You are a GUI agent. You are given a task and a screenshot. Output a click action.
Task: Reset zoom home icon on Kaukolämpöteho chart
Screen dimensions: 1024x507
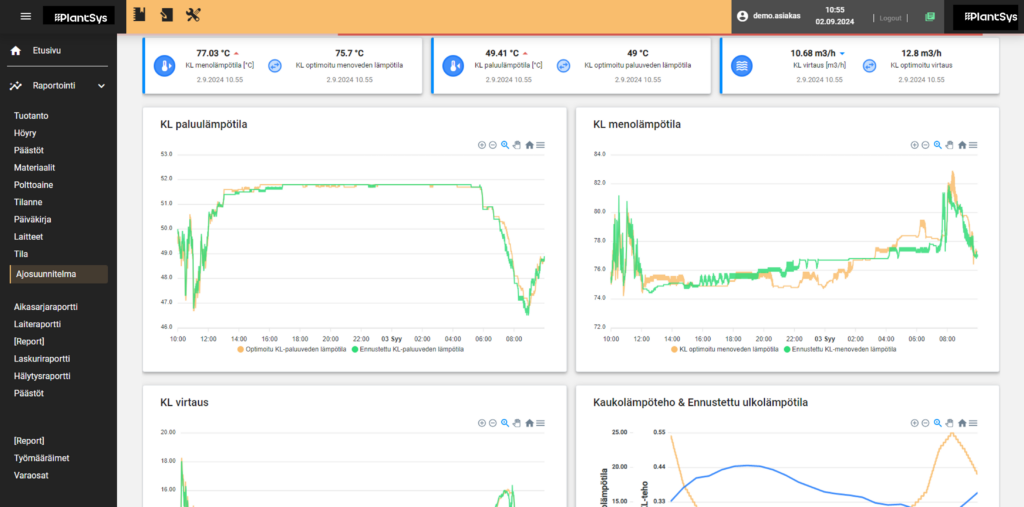962,423
